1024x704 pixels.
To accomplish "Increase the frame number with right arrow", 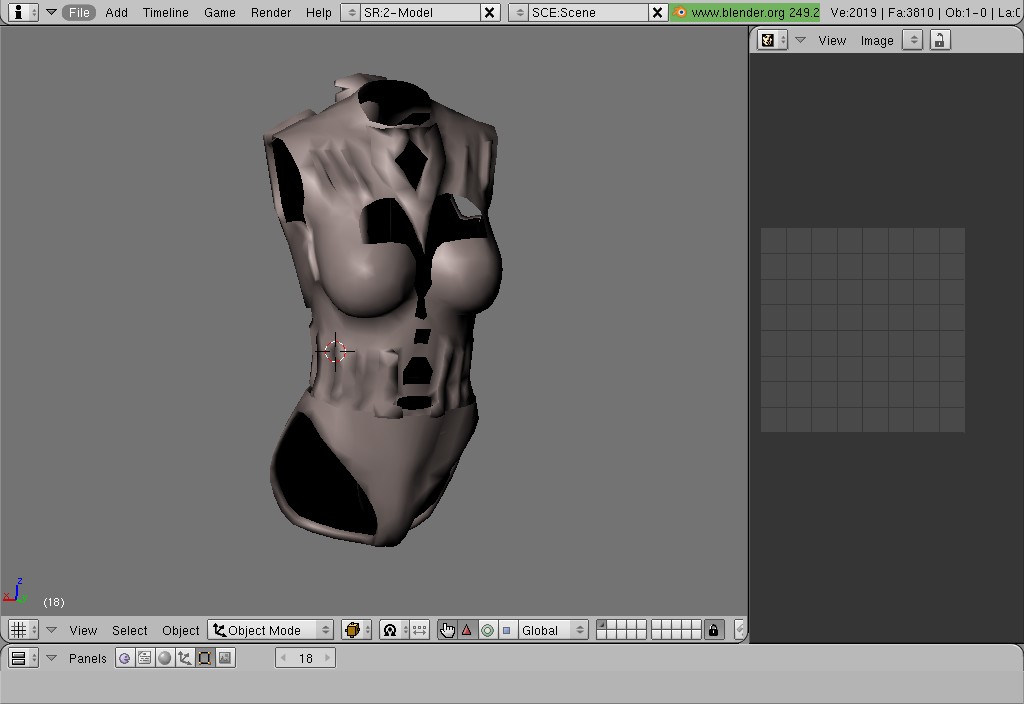I will click(327, 658).
